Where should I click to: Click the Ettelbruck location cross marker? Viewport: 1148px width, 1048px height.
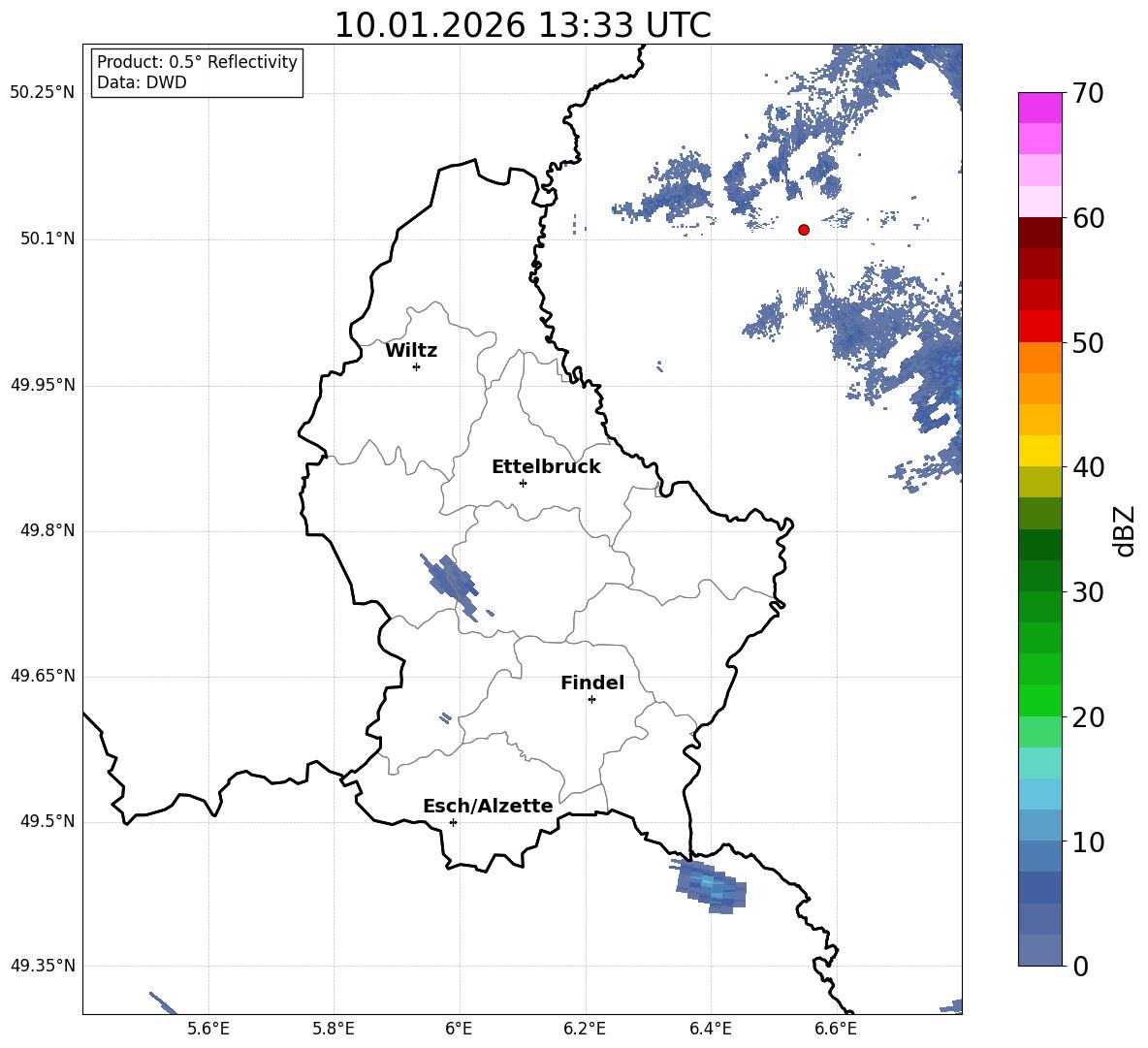pos(523,483)
